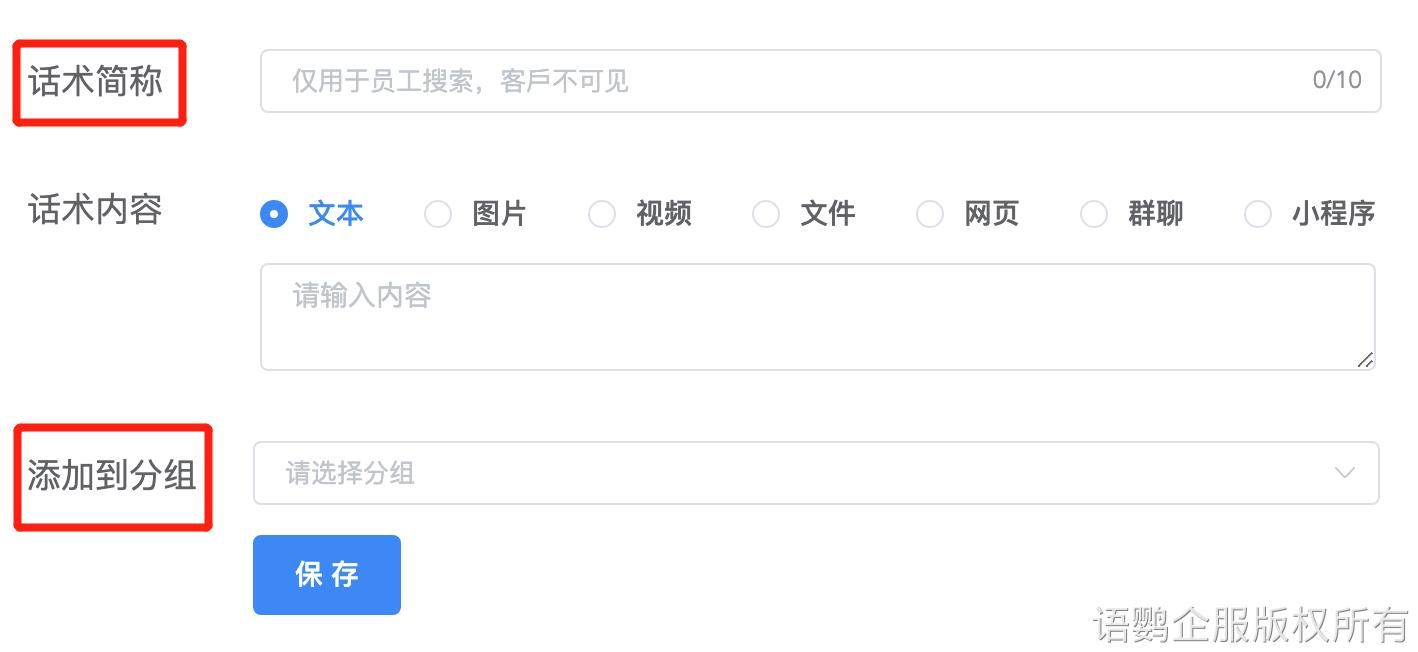Click the 话术简称 text input field
Screen dimensions: 1418x652
click(780, 81)
